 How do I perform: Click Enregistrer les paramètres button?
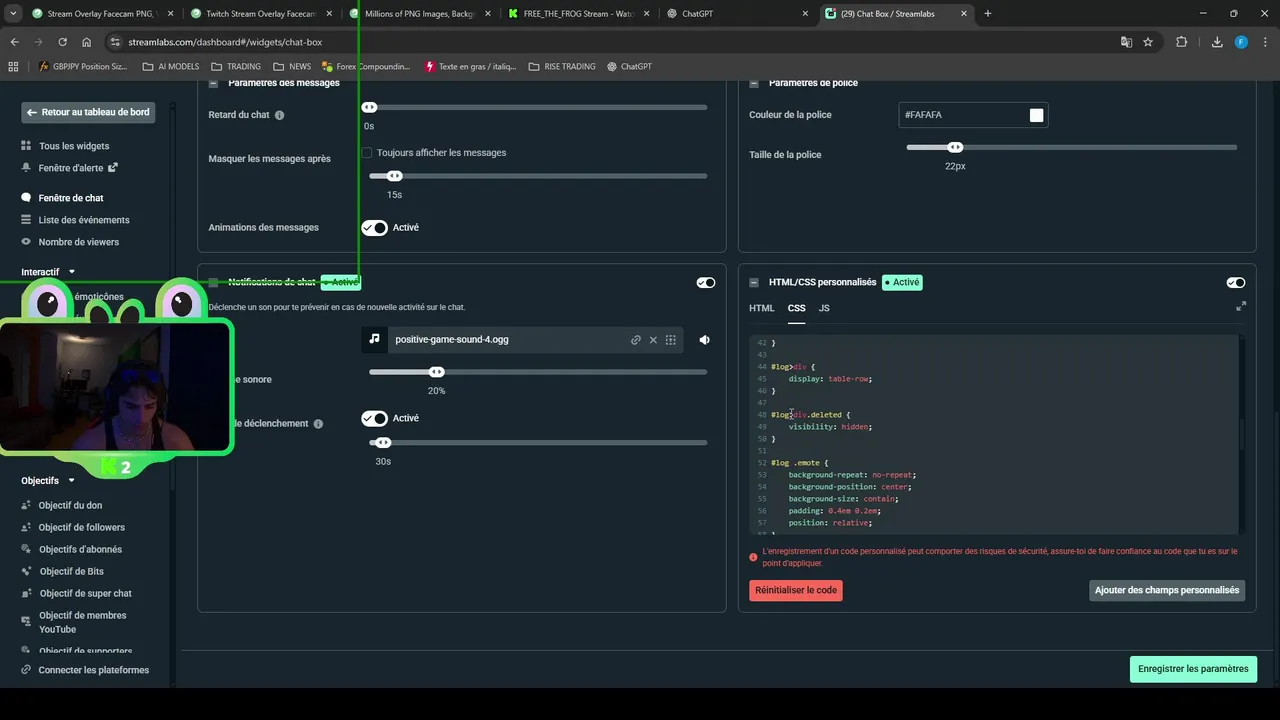(x=1193, y=669)
